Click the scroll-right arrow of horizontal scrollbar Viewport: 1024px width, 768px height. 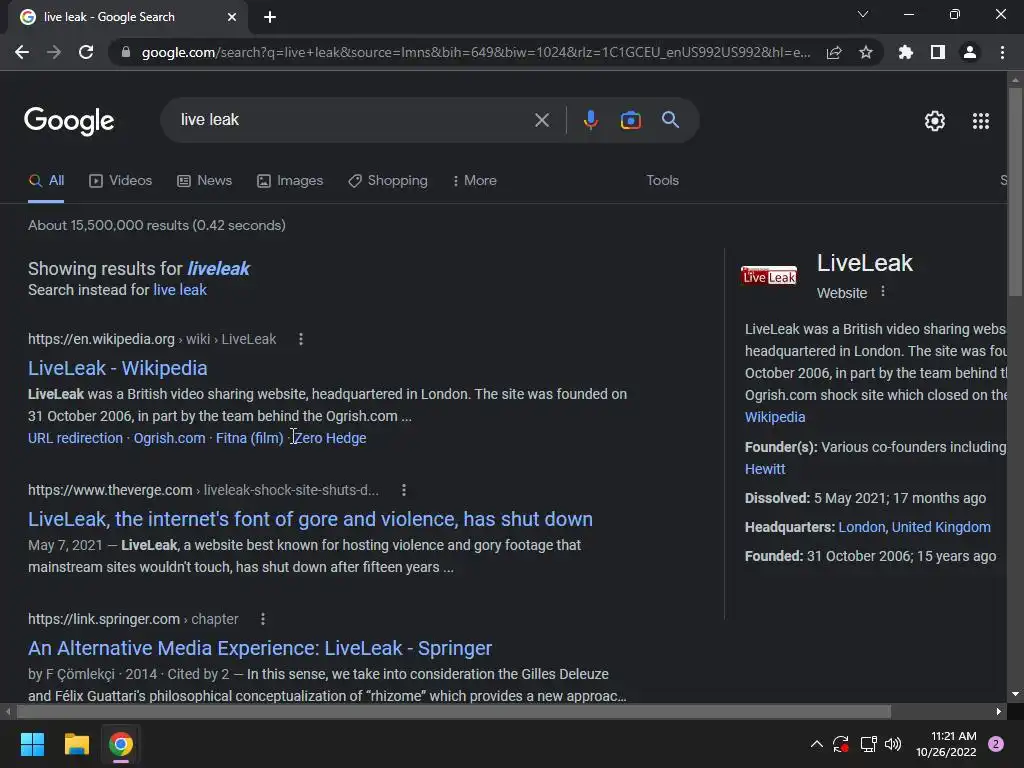[999, 711]
